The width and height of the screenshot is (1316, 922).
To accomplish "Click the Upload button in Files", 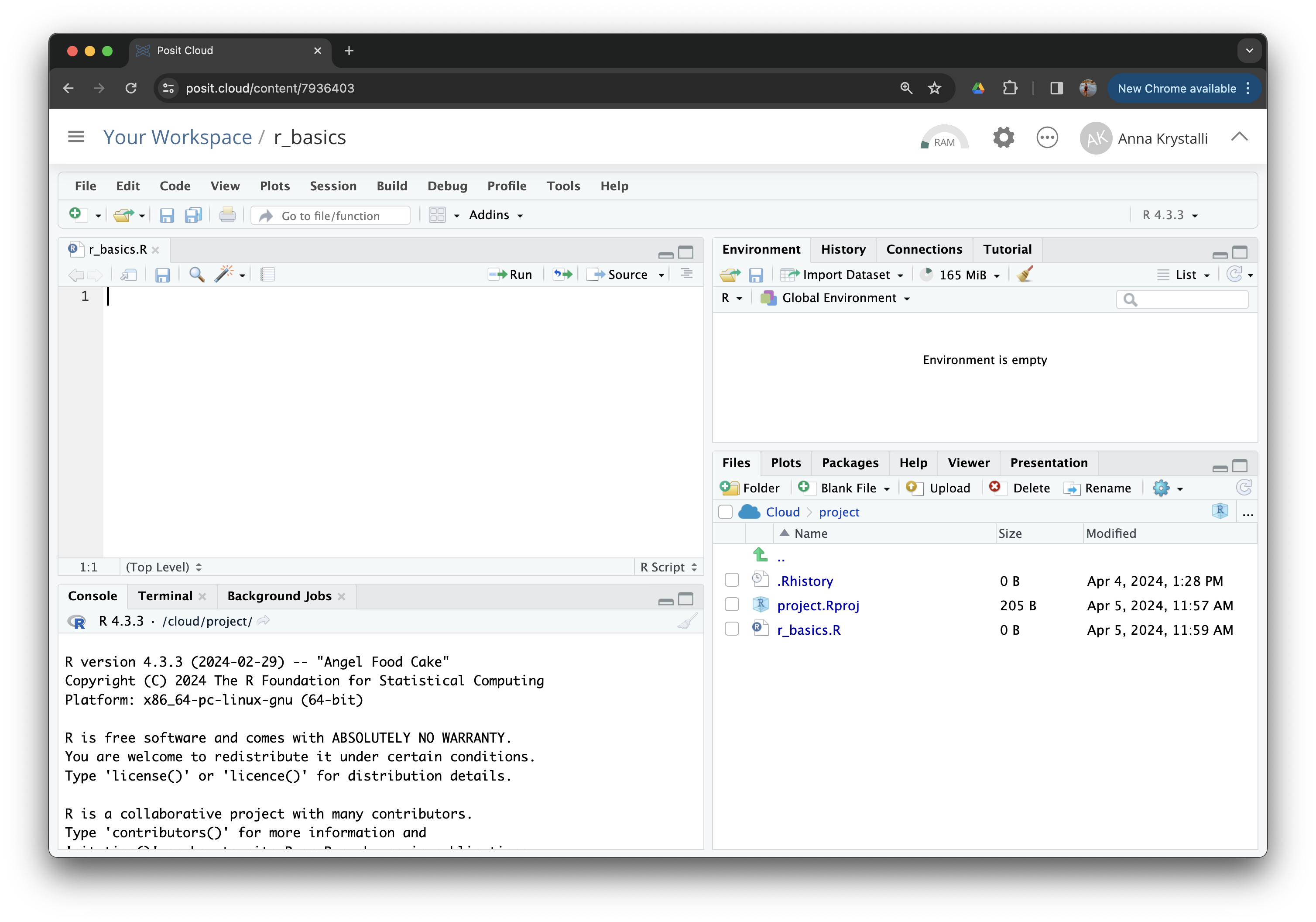I will click(x=938, y=488).
